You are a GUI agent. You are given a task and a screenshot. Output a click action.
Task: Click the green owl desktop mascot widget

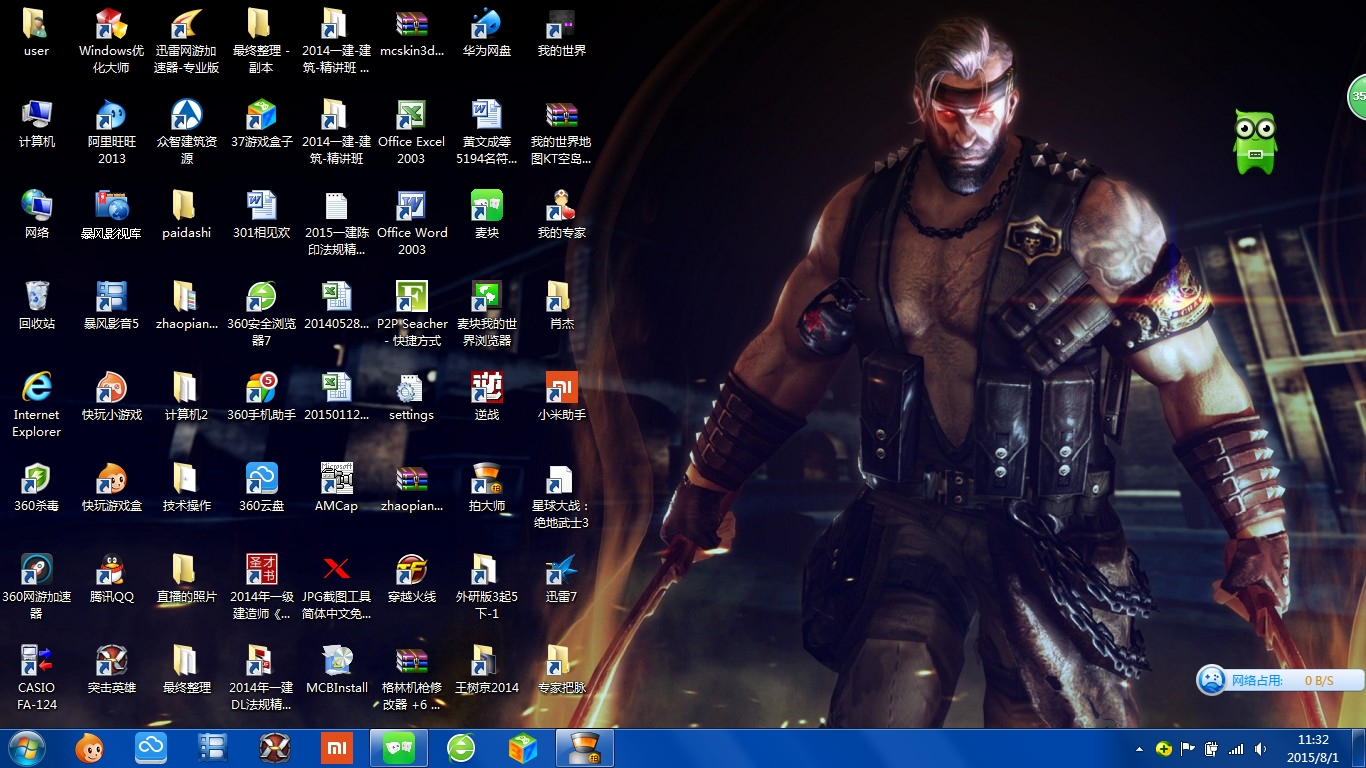(x=1255, y=142)
